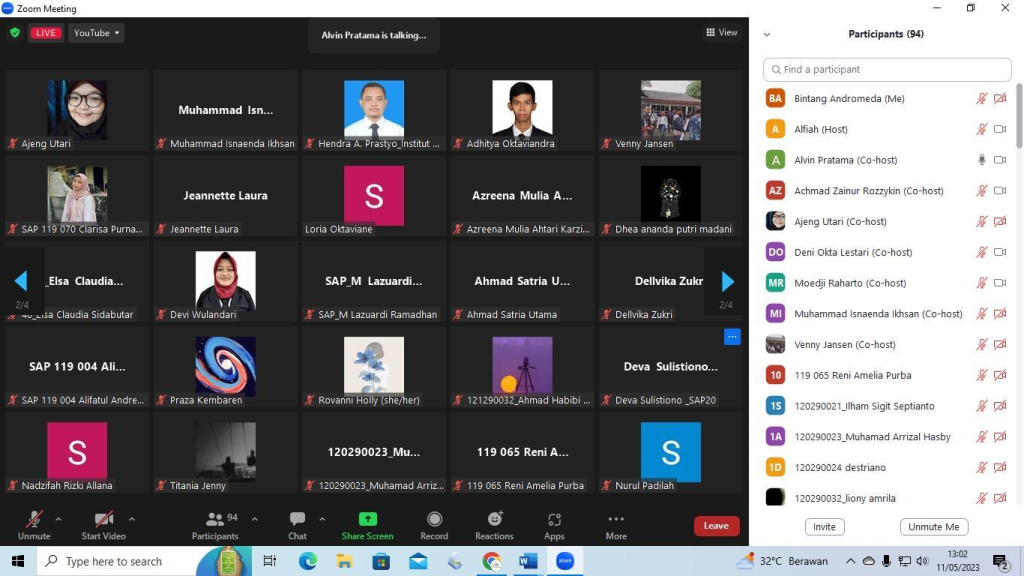1024x576 pixels.
Task: Click muted mic icon for Achmad Zainur Rozzykin
Action: pyautogui.click(x=982, y=191)
